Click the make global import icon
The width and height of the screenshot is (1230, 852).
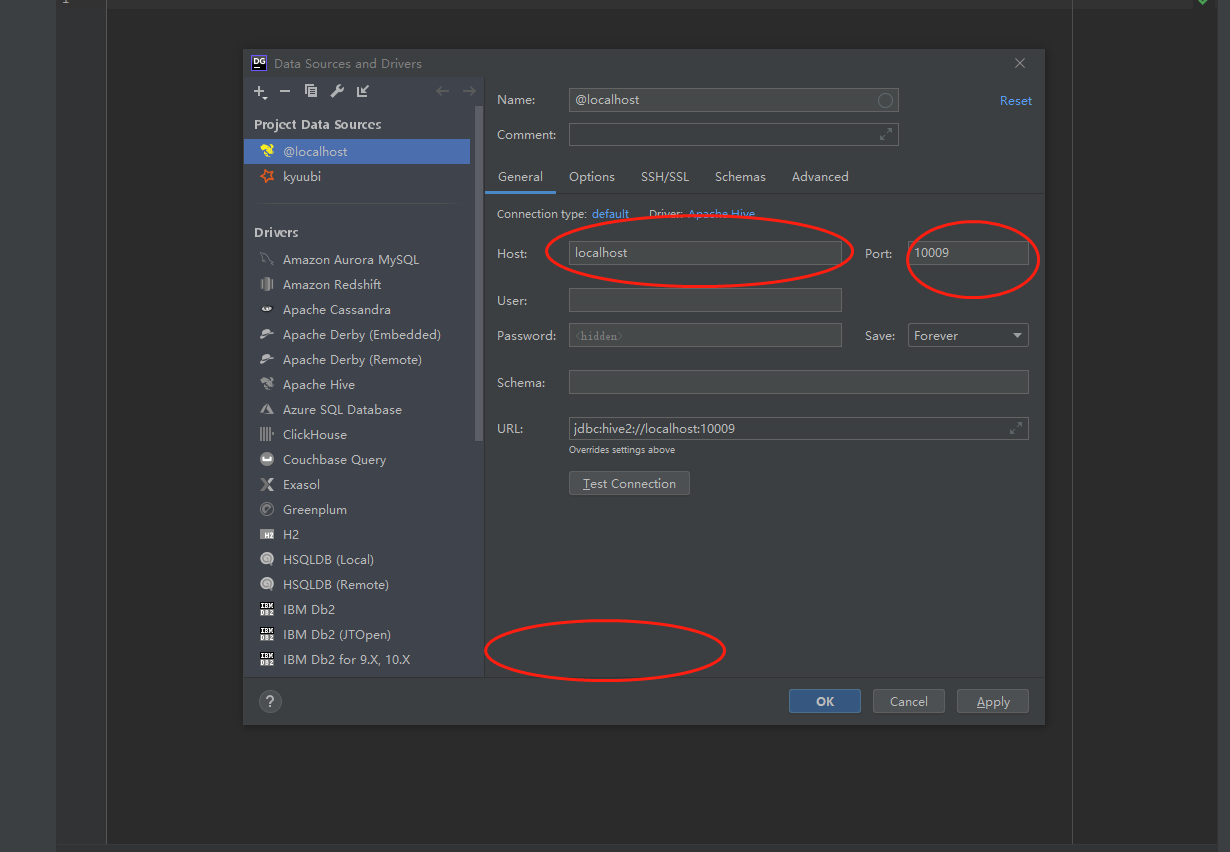point(363,92)
